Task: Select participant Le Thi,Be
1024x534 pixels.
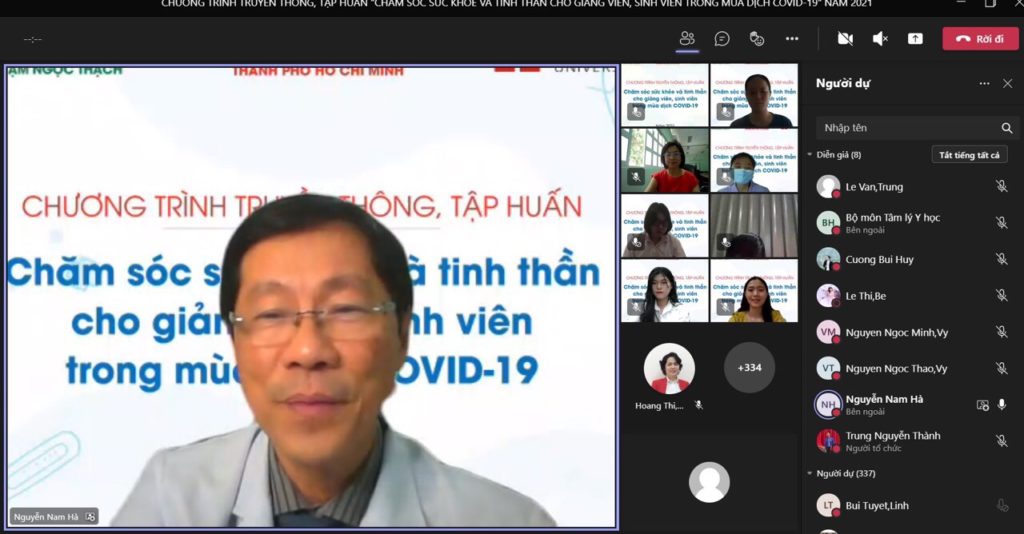Action: click(914, 296)
